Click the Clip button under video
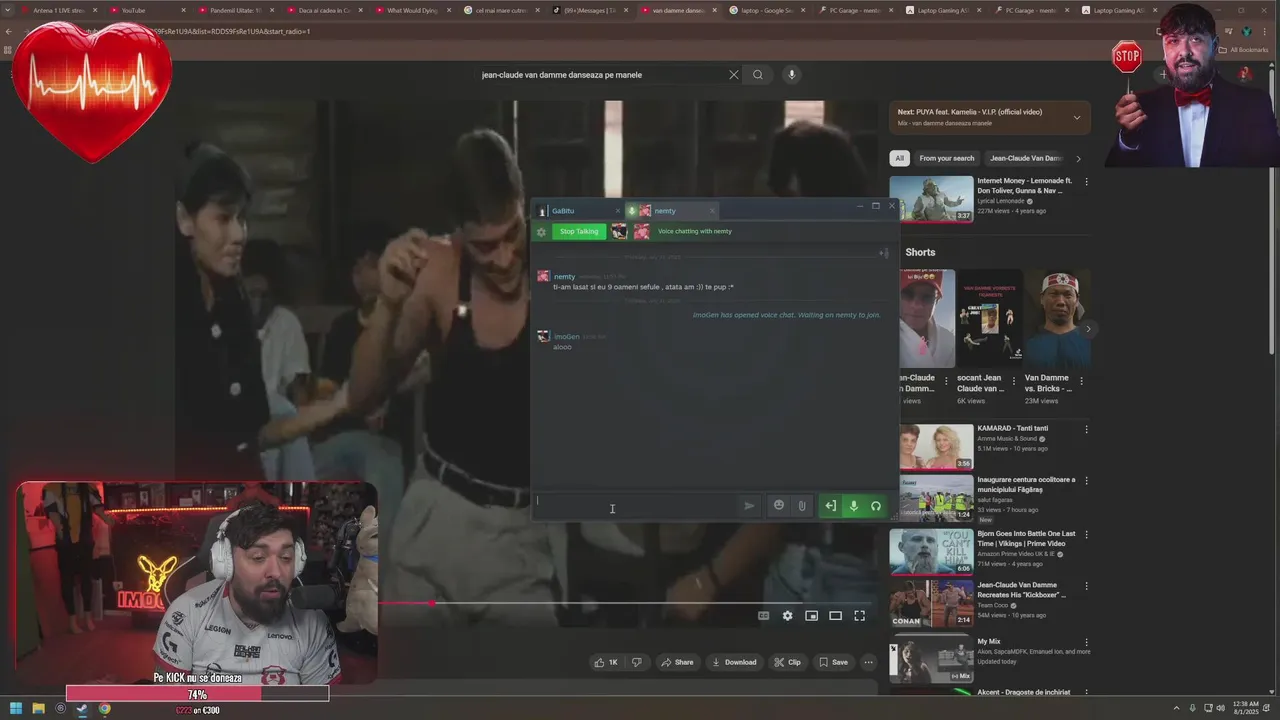The width and height of the screenshot is (1280, 720). point(787,662)
